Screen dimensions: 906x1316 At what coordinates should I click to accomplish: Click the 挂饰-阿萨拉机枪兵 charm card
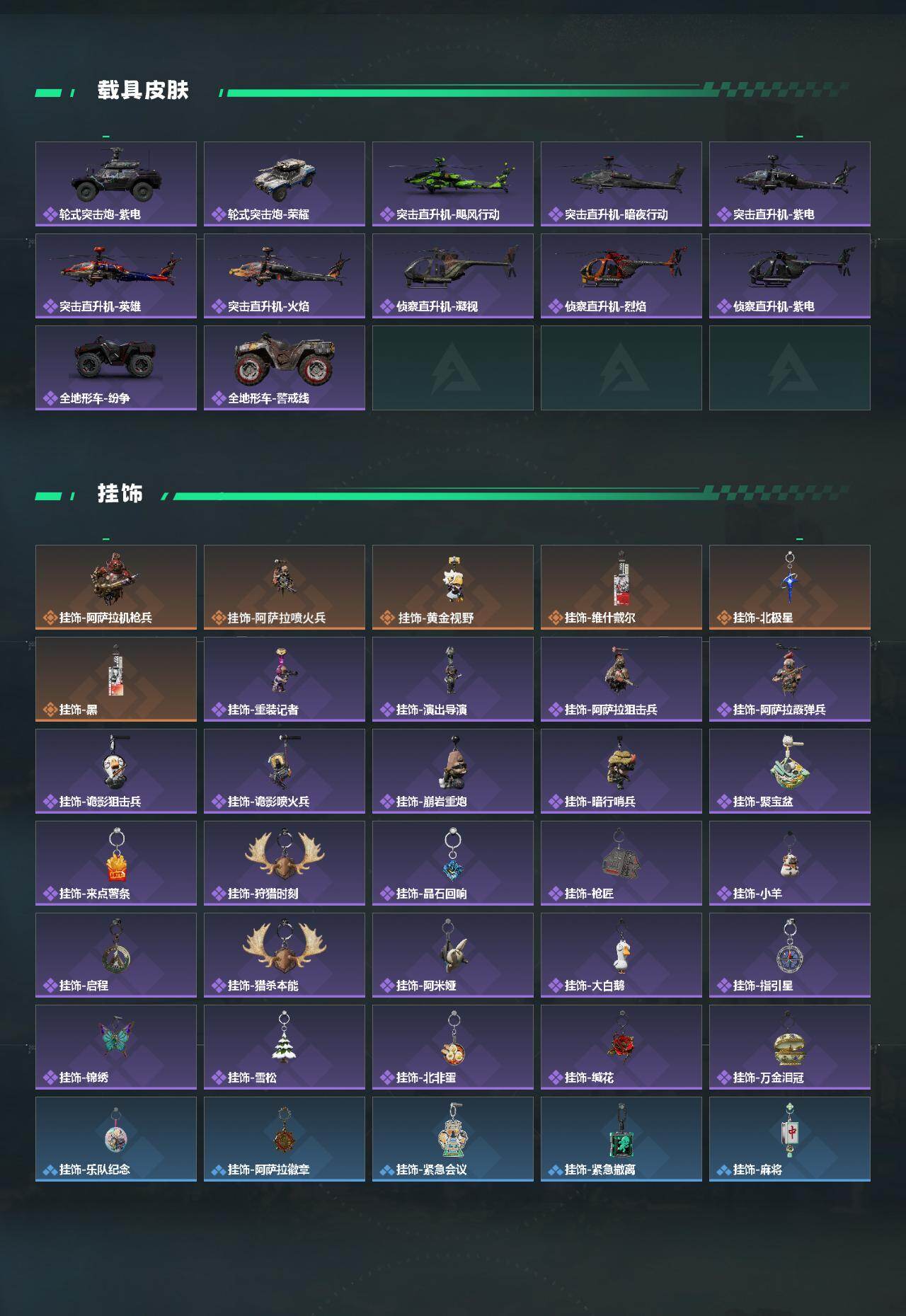click(x=116, y=587)
